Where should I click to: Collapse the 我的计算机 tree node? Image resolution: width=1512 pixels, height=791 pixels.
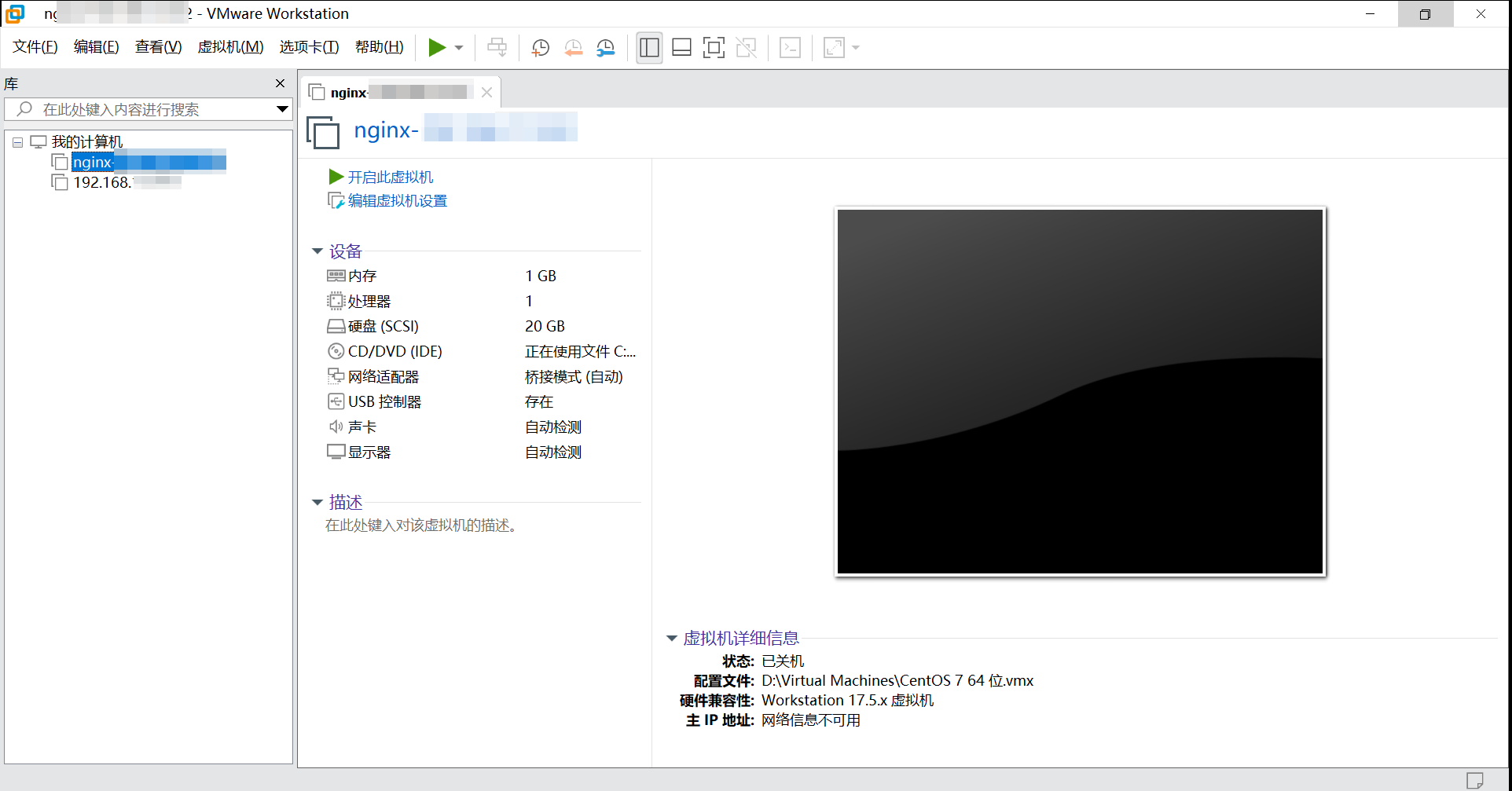pyautogui.click(x=17, y=143)
